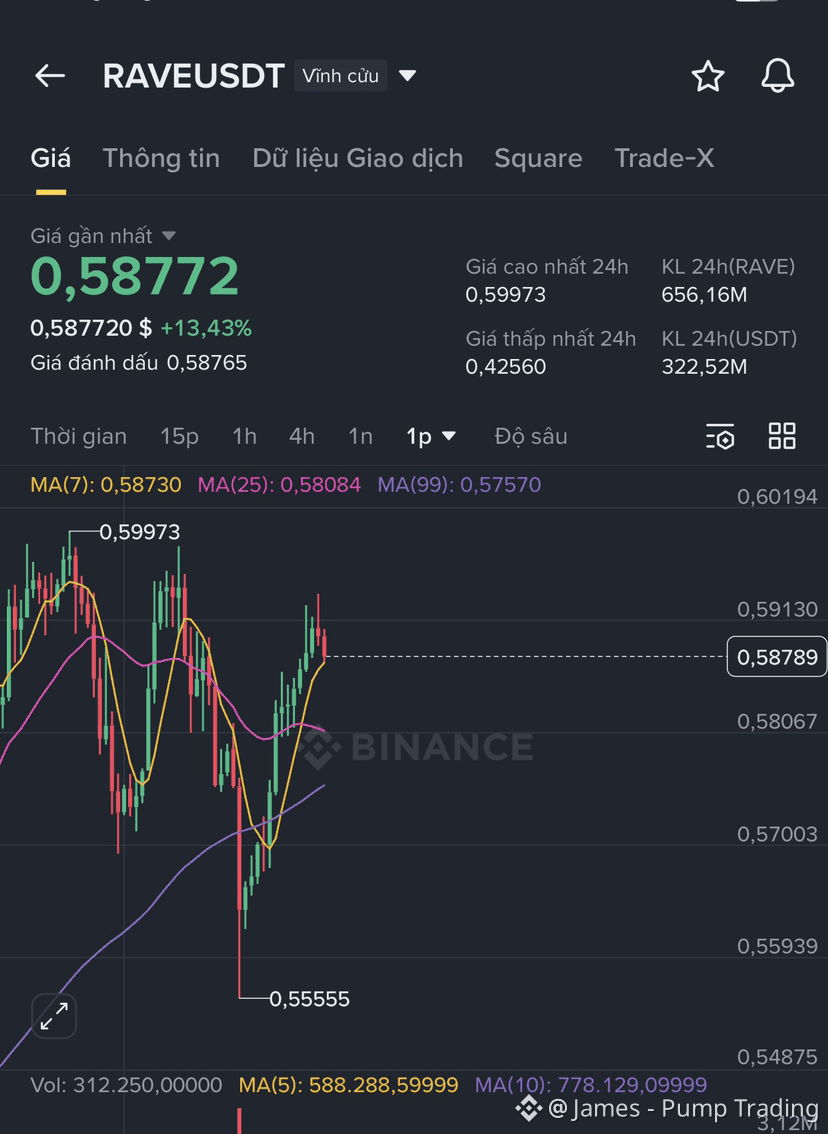The width and height of the screenshot is (828, 1134).
Task: Click the 0,60194 price axis label
Action: click(777, 497)
